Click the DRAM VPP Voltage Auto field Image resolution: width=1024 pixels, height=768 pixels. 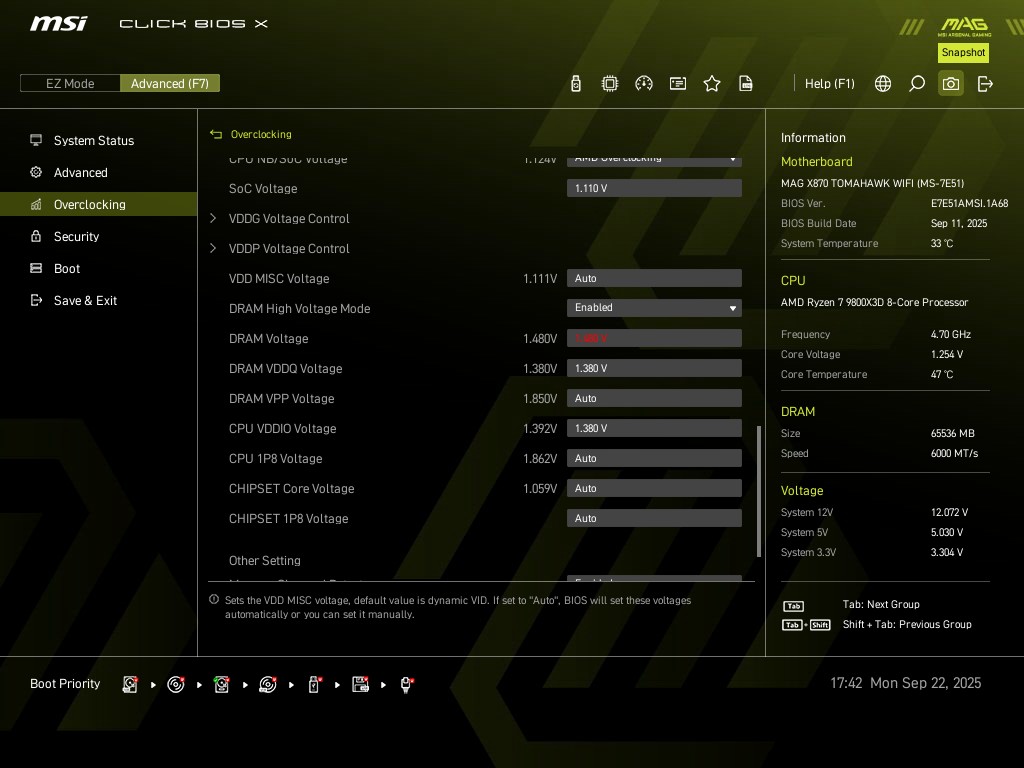(x=654, y=398)
